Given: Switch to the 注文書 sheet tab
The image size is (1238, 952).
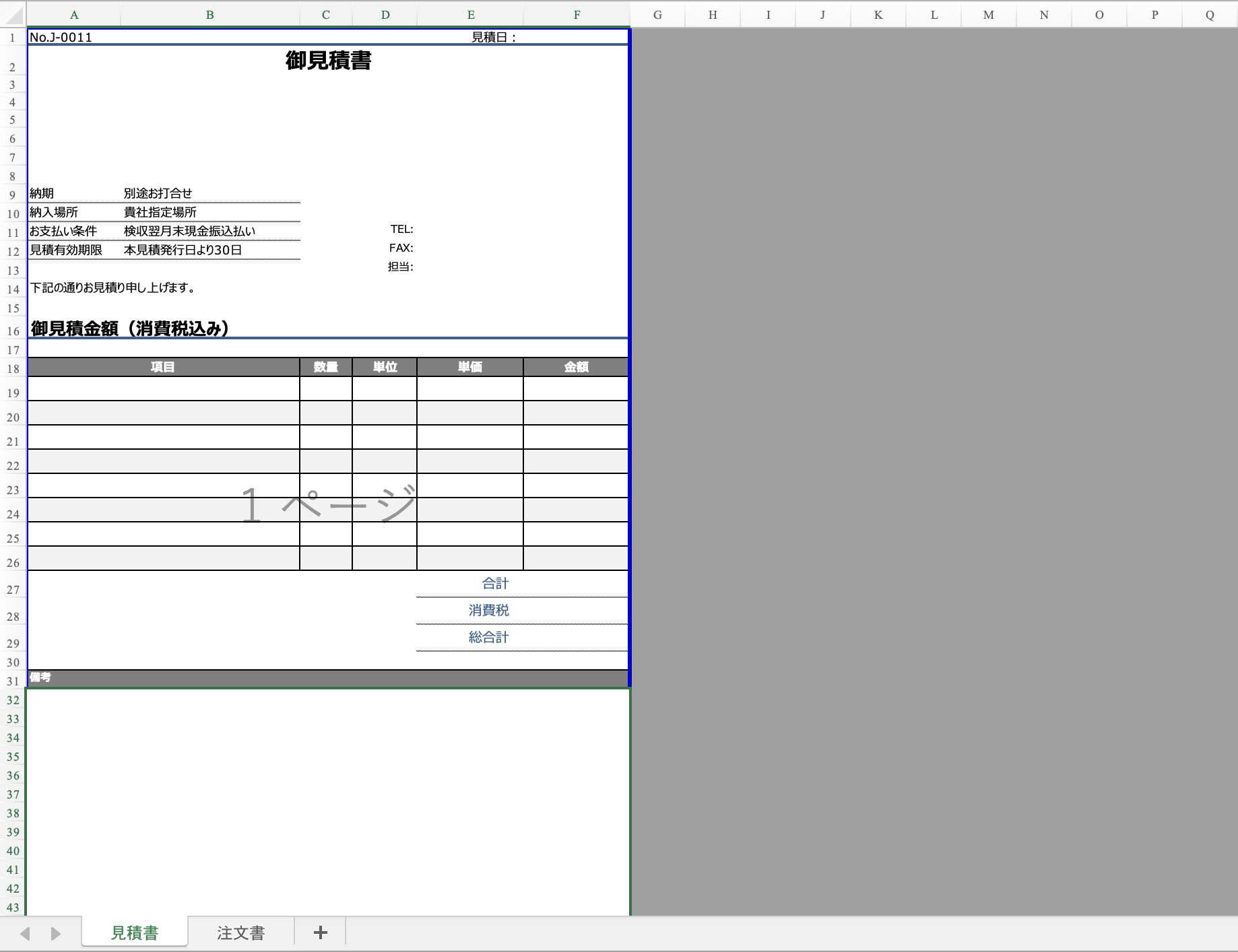Looking at the screenshot, I should coord(240,932).
